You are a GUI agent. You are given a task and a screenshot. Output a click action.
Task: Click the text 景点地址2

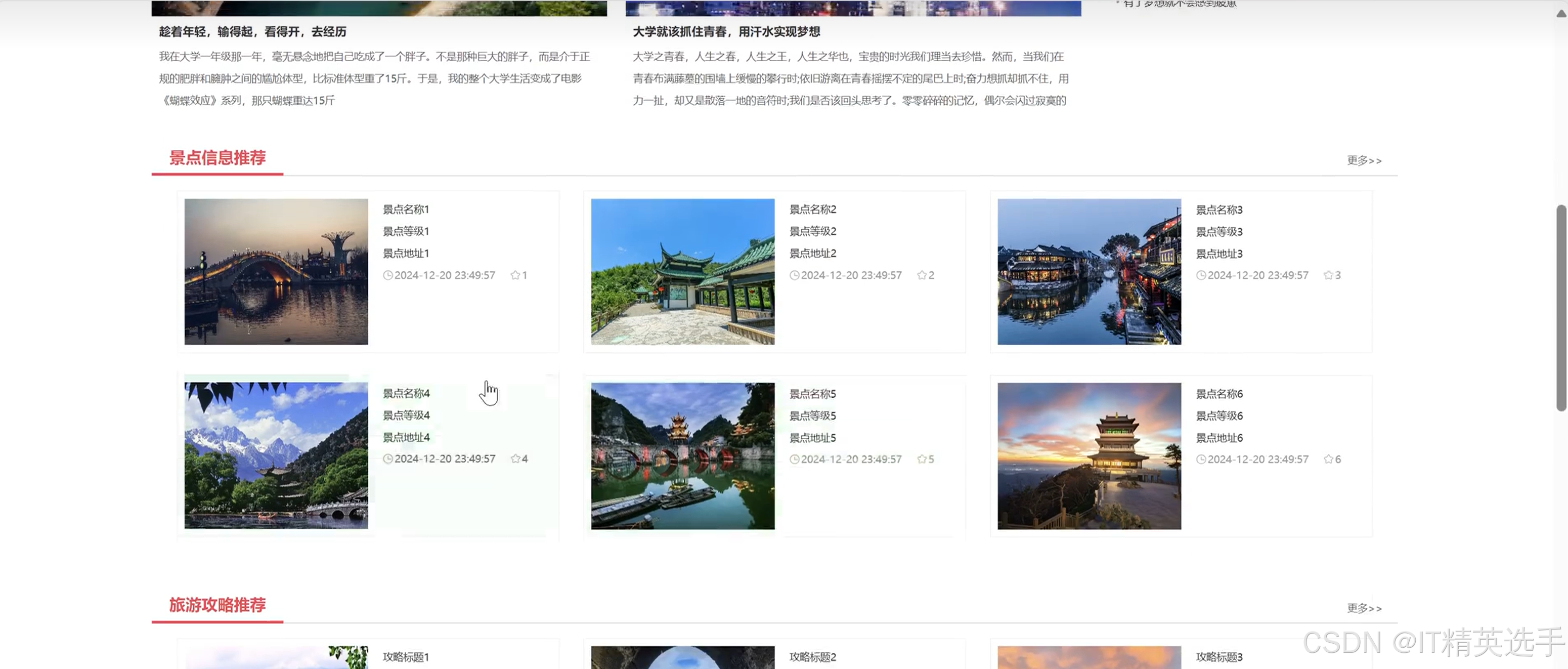813,253
